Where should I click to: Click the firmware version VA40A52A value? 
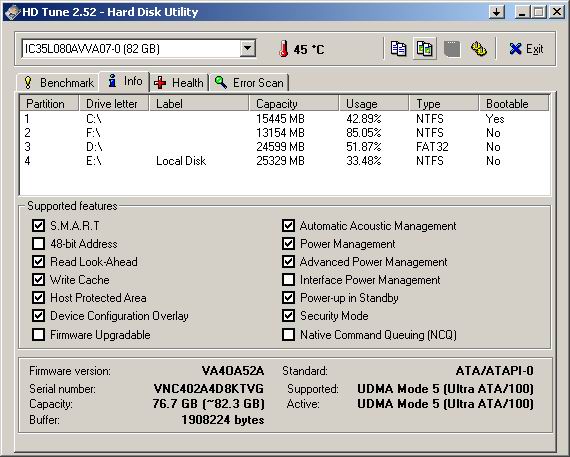pos(233,371)
